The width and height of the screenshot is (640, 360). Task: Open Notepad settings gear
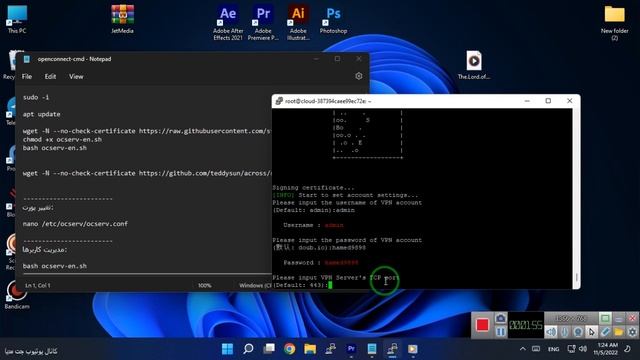point(359,76)
